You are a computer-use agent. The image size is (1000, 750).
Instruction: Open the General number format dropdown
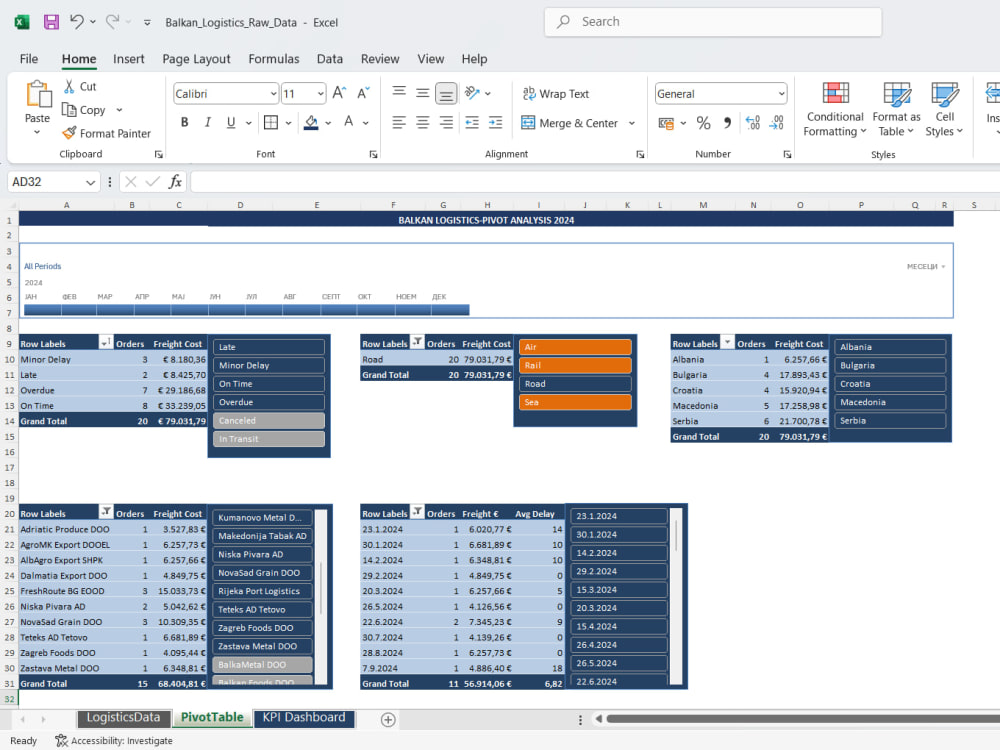[x=781, y=94]
